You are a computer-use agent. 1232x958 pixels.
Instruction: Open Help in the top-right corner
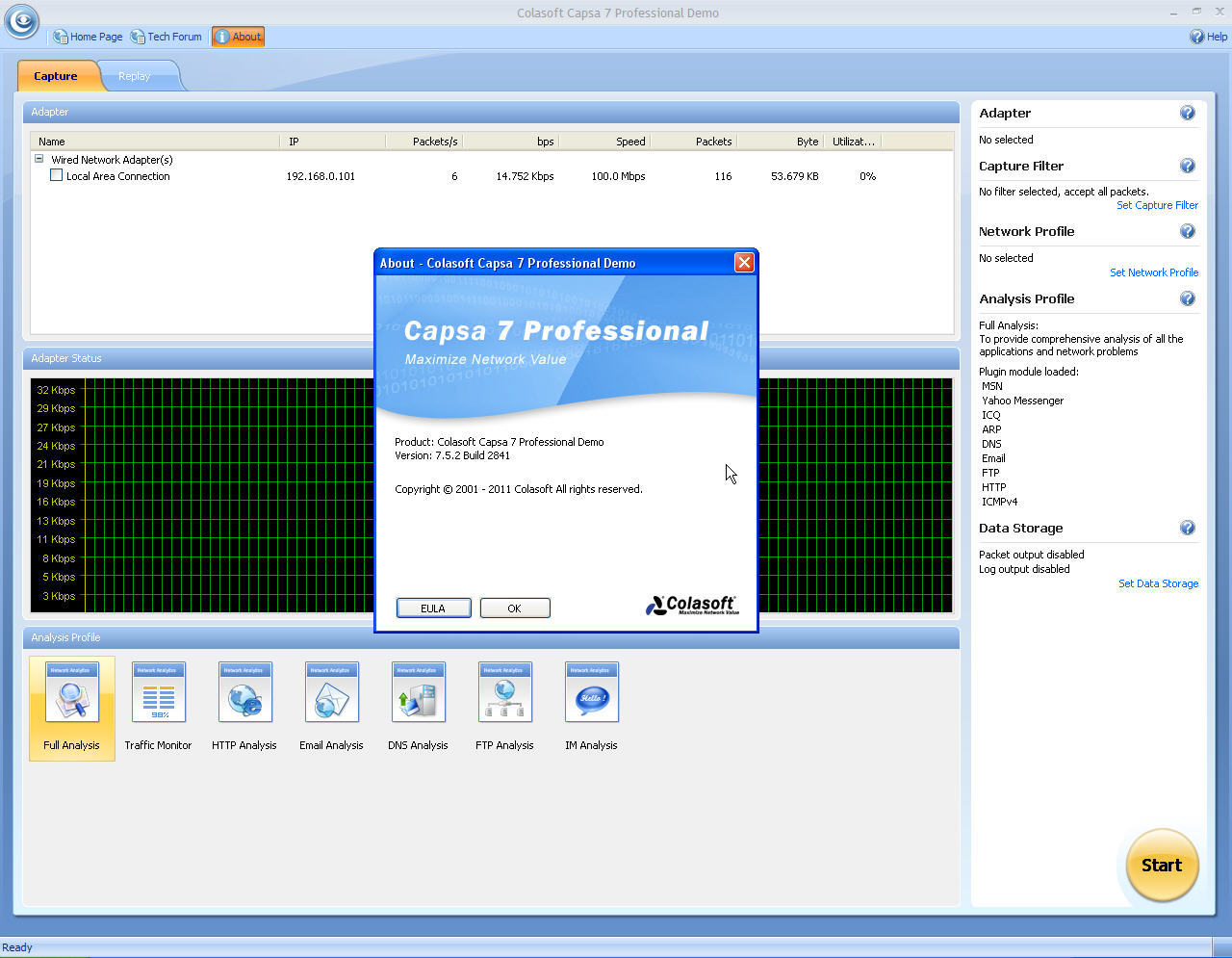(x=1209, y=37)
